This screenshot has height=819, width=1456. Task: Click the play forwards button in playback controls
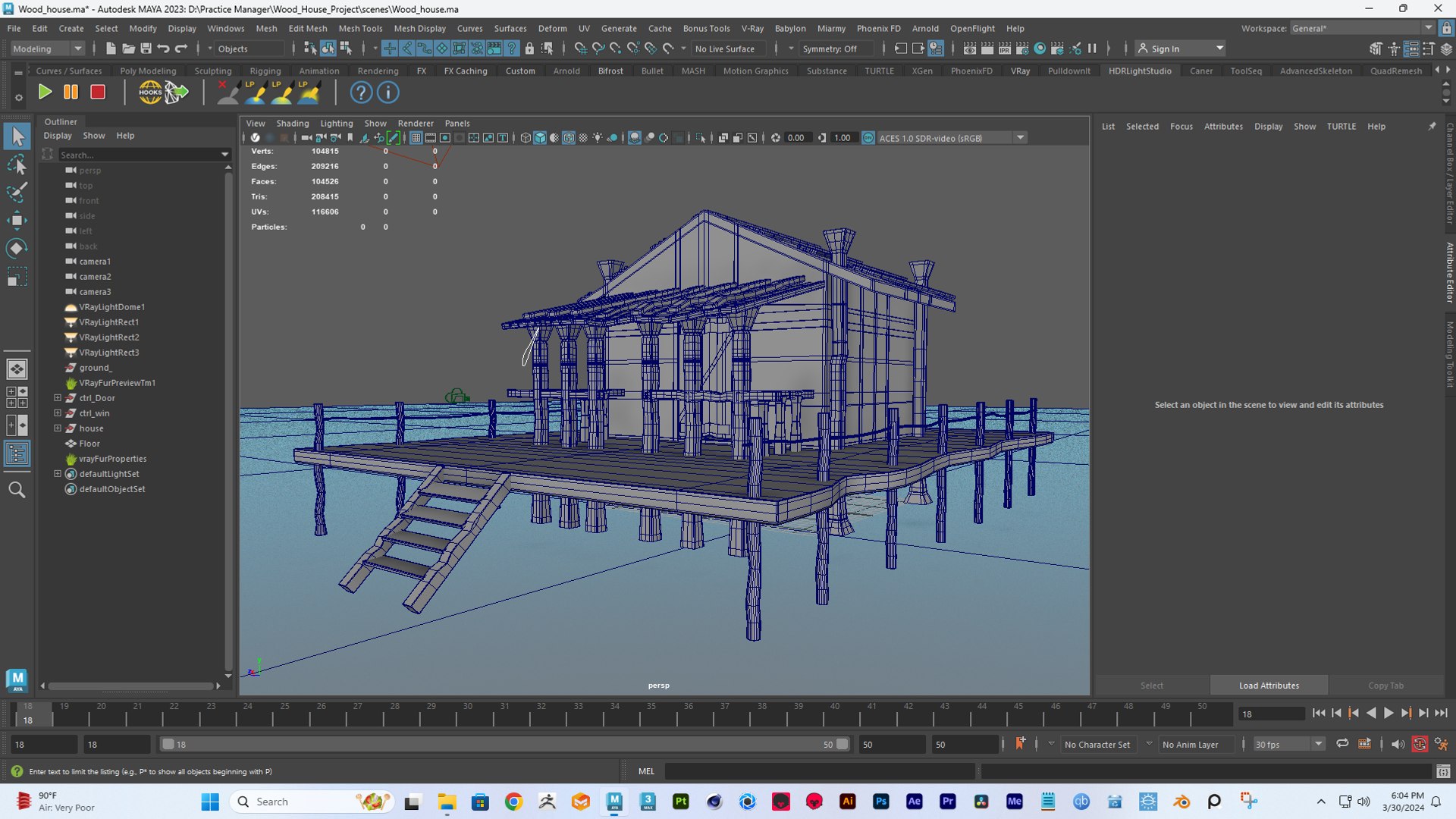(x=1389, y=713)
